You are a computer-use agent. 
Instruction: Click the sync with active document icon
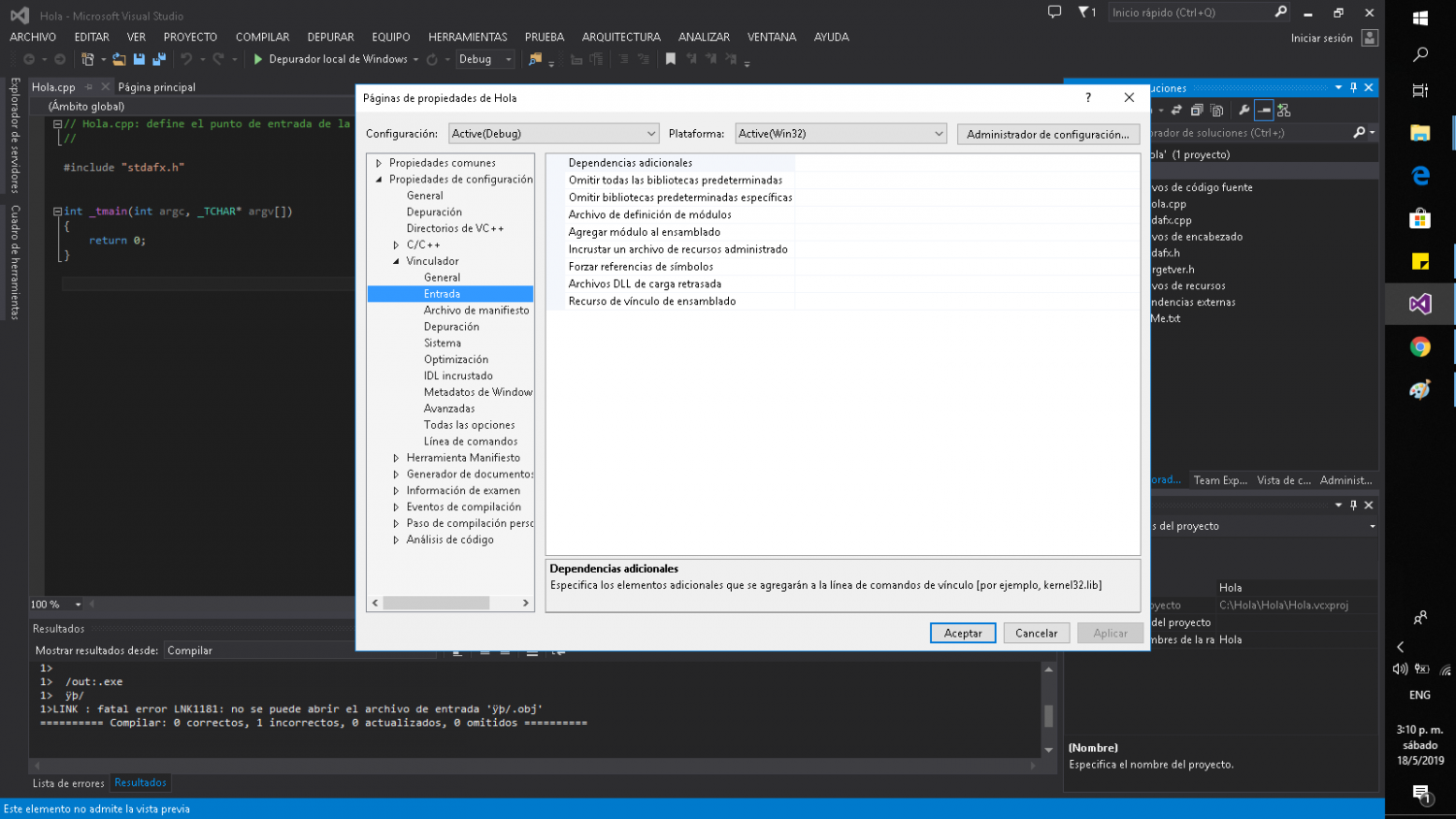tap(1176, 111)
